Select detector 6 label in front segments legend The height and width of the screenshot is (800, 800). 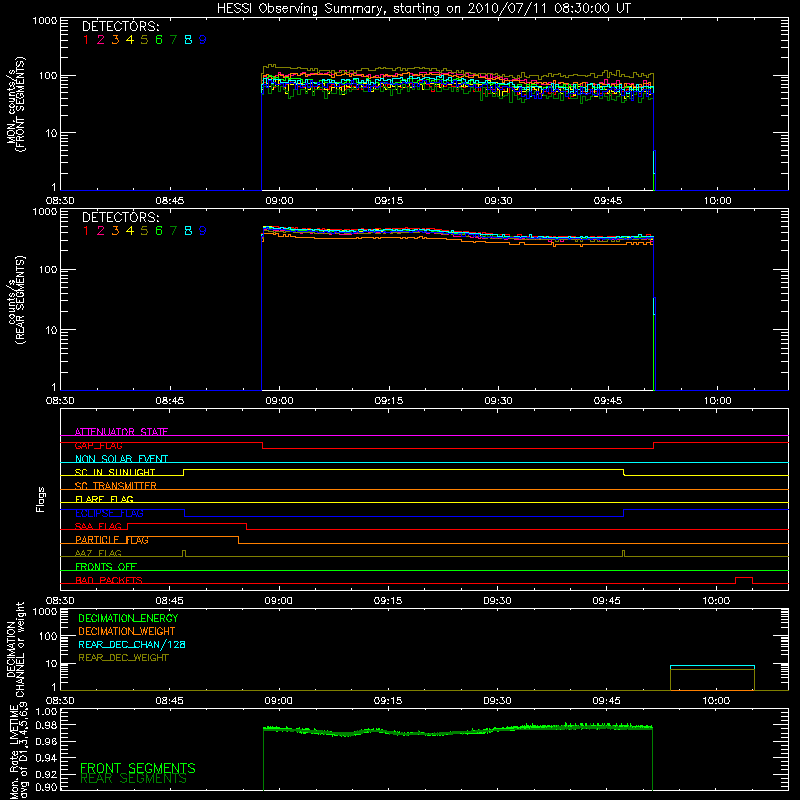[159, 39]
